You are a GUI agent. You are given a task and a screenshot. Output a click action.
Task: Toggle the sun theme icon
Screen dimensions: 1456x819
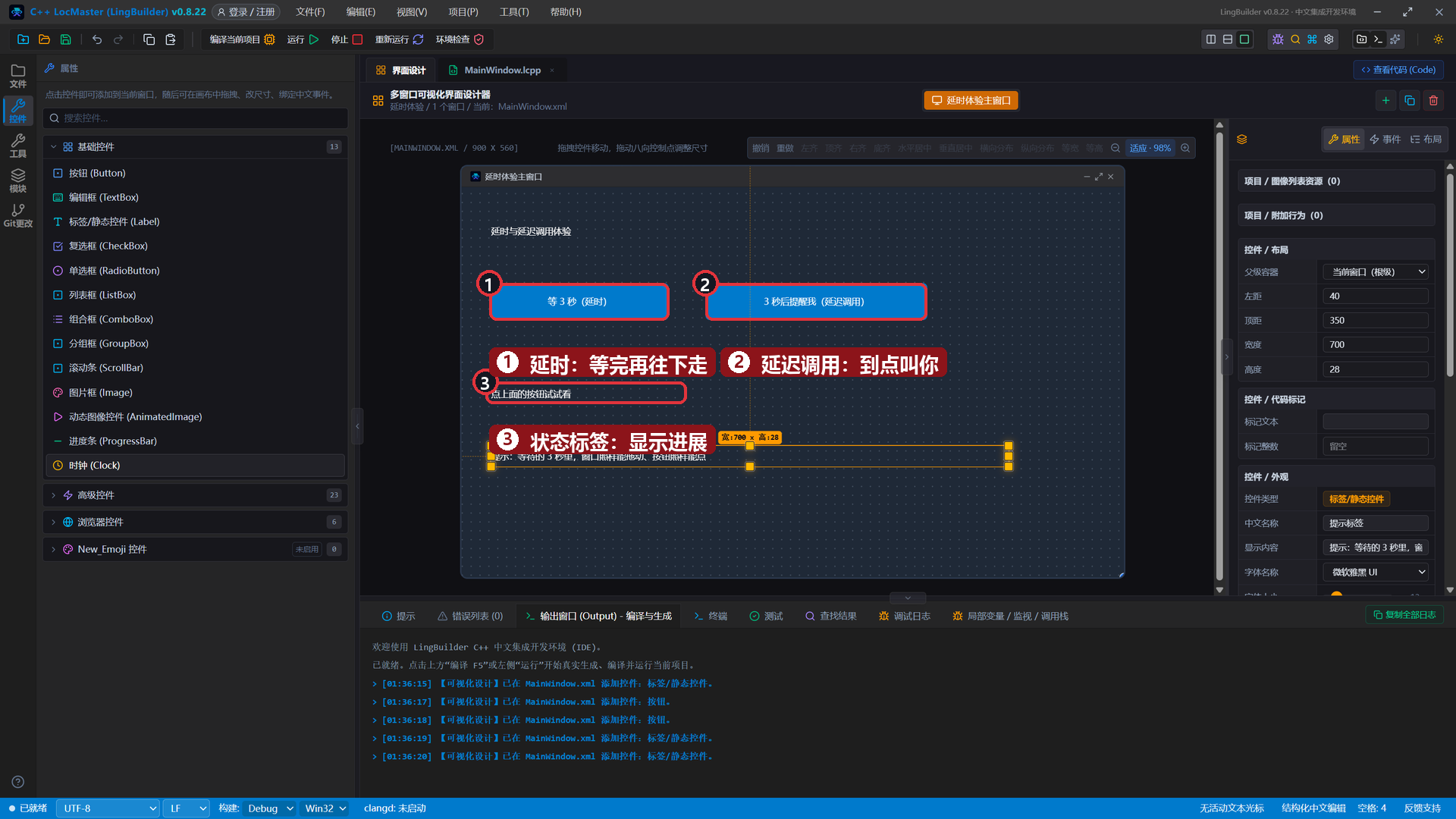[x=1438, y=39]
